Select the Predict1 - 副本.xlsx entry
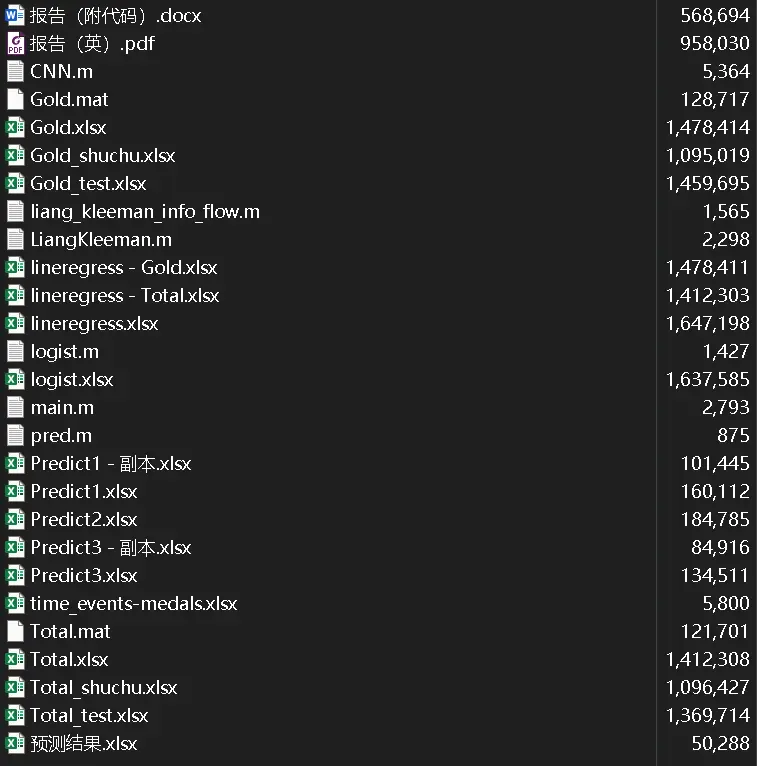 (x=111, y=463)
